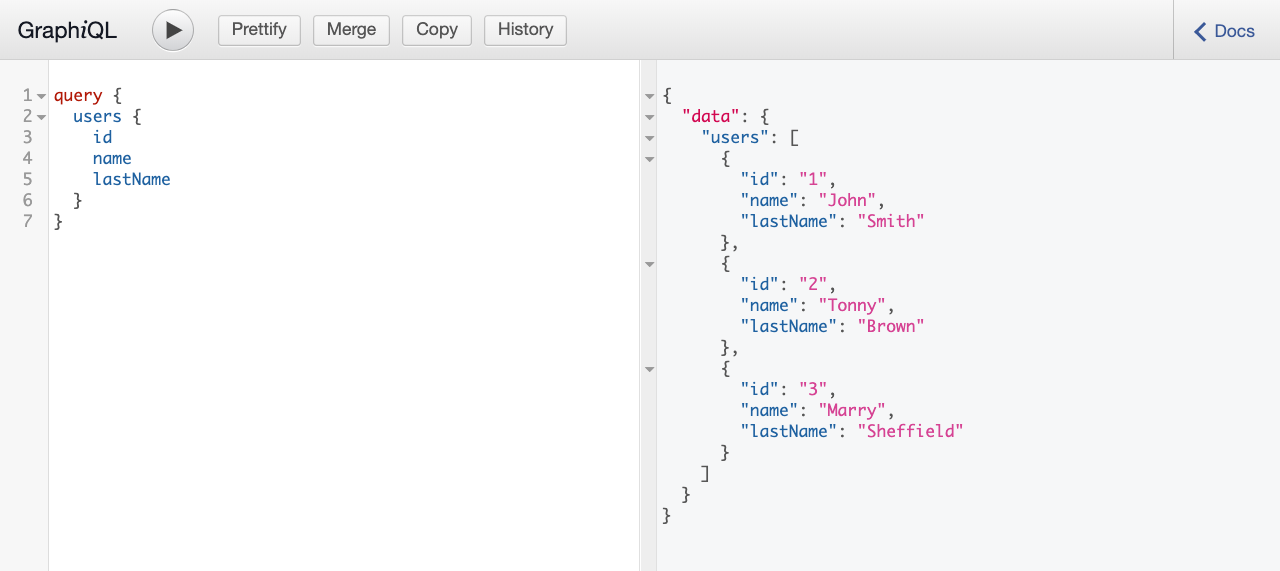Screen dimensions: 1280x571
Task: Click the Prettify button
Action: (259, 30)
